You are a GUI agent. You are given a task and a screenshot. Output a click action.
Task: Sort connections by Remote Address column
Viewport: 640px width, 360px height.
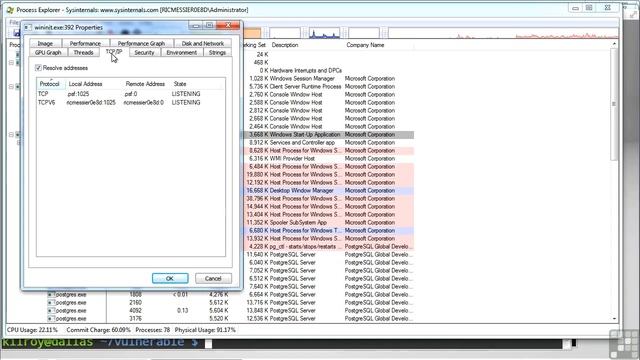coord(146,84)
